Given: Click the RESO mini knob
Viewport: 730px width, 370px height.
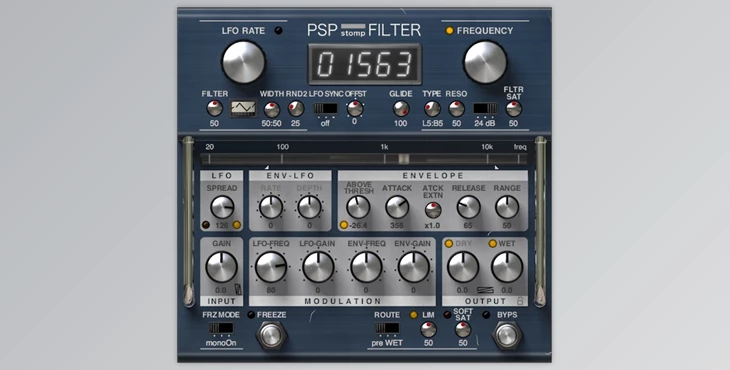Looking at the screenshot, I should coord(456,108).
